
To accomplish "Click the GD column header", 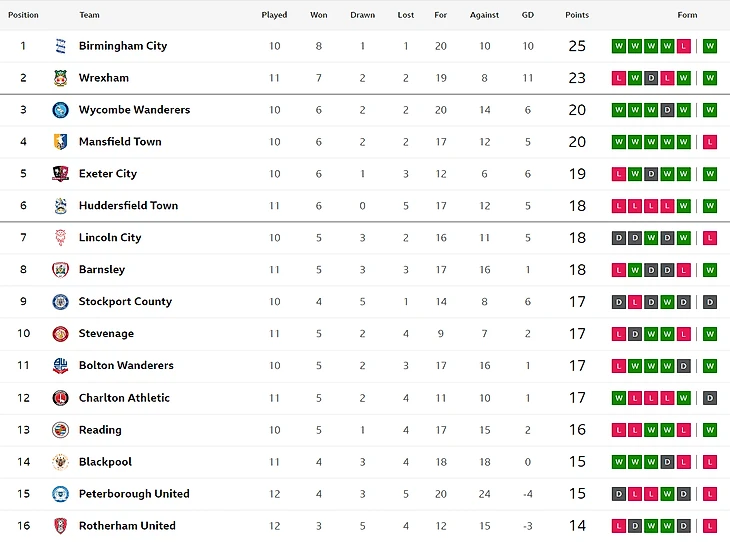I will [528, 15].
